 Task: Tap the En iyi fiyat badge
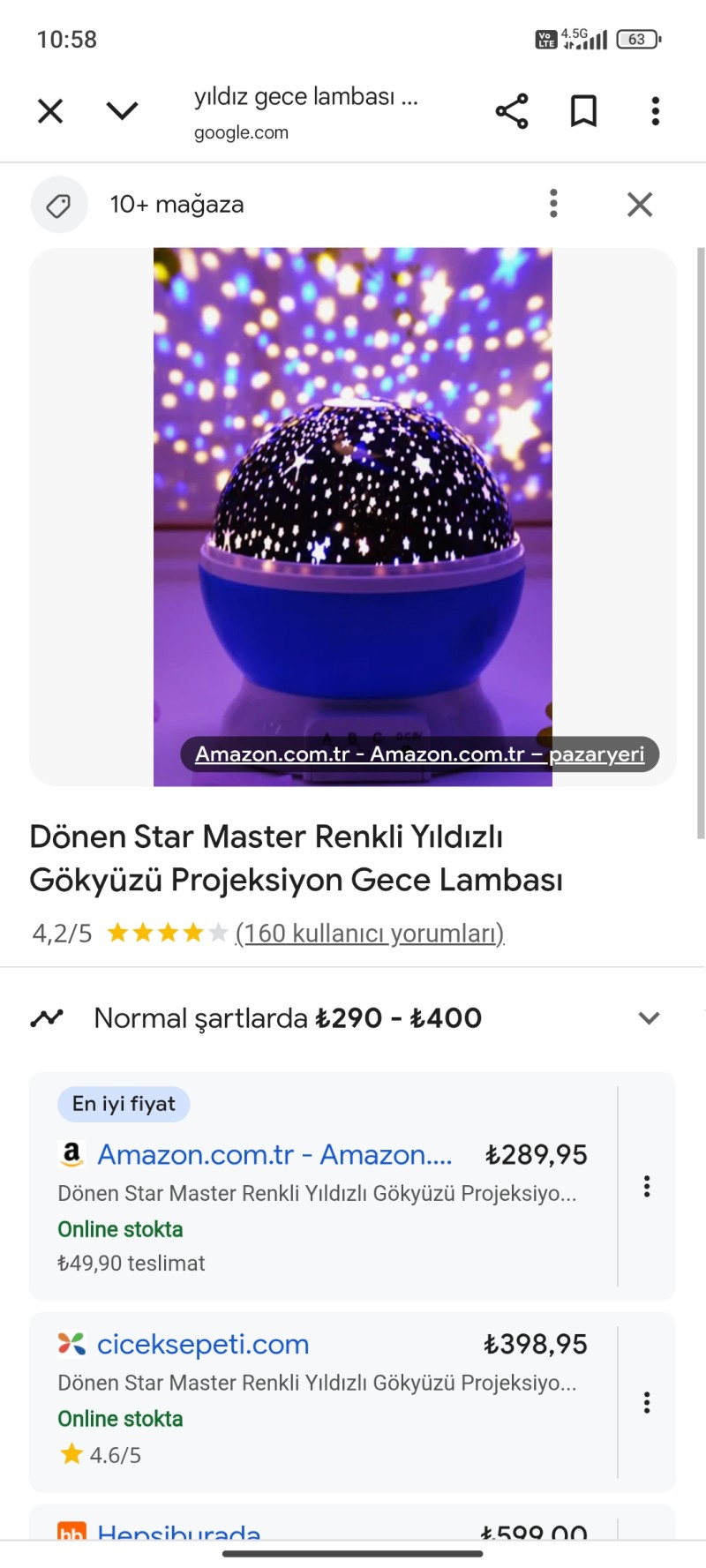pos(124,1104)
